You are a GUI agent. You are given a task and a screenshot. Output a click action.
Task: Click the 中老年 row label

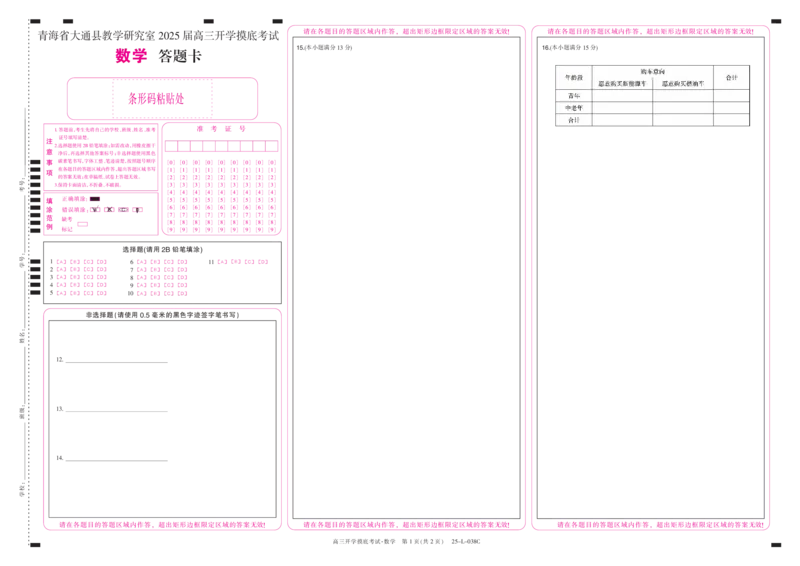572,108
